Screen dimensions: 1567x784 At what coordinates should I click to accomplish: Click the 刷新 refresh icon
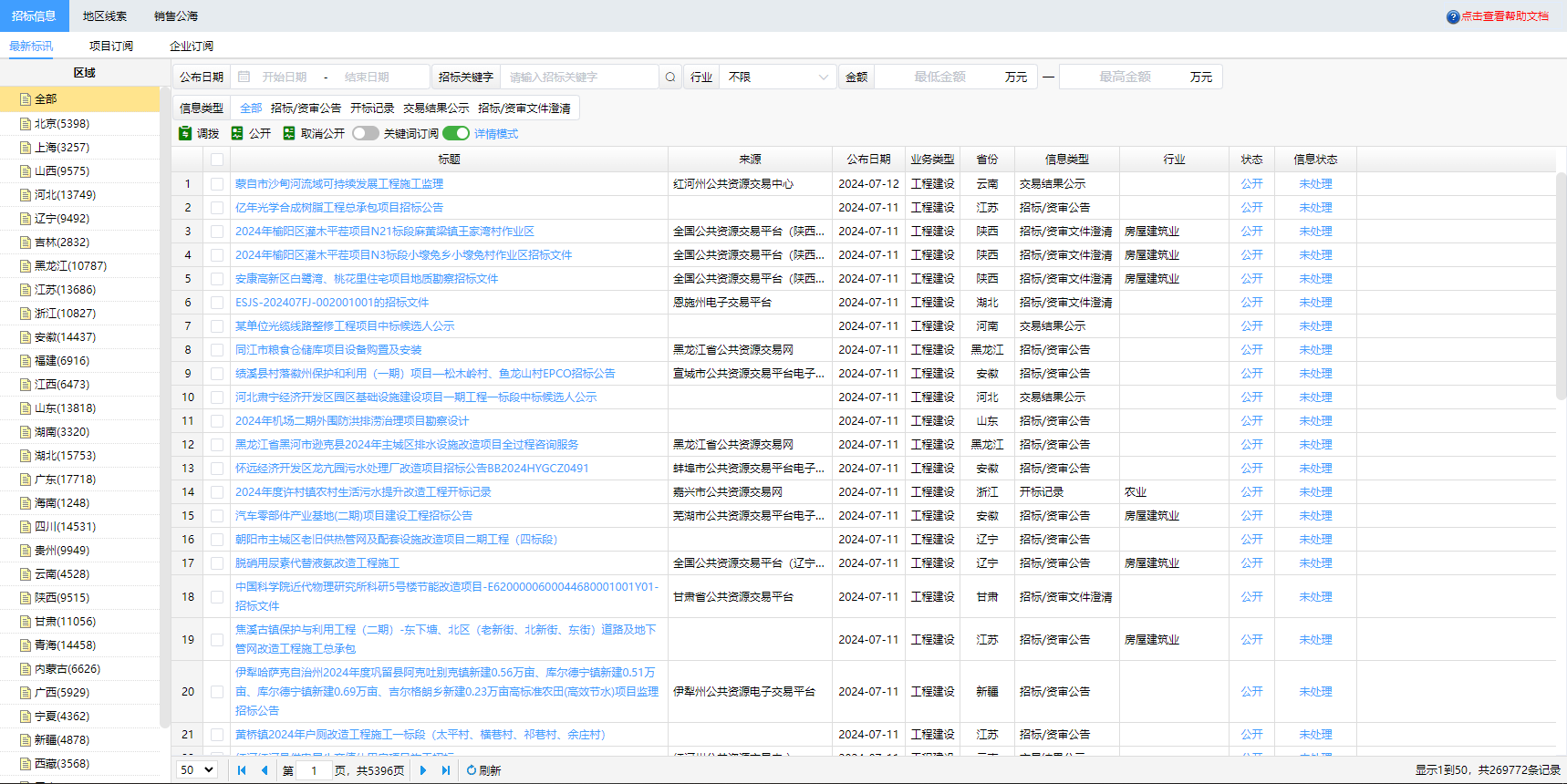(472, 770)
